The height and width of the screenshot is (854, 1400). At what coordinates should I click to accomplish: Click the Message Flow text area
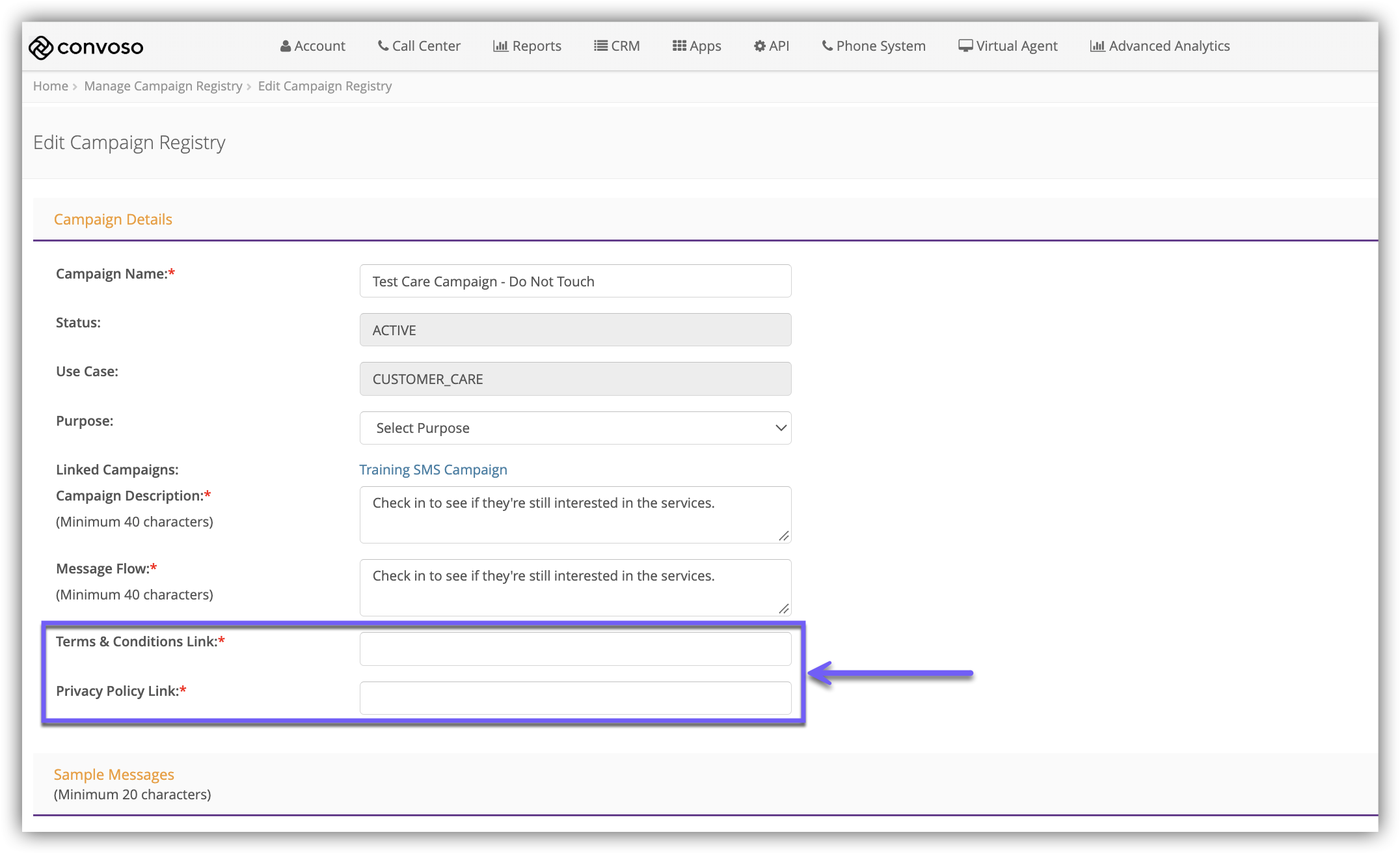point(575,587)
